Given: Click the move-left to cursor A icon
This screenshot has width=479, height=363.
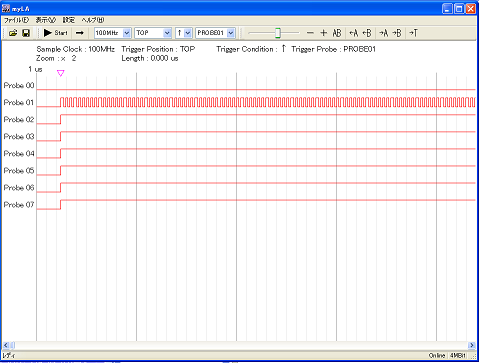Looking at the screenshot, I should click(353, 33).
